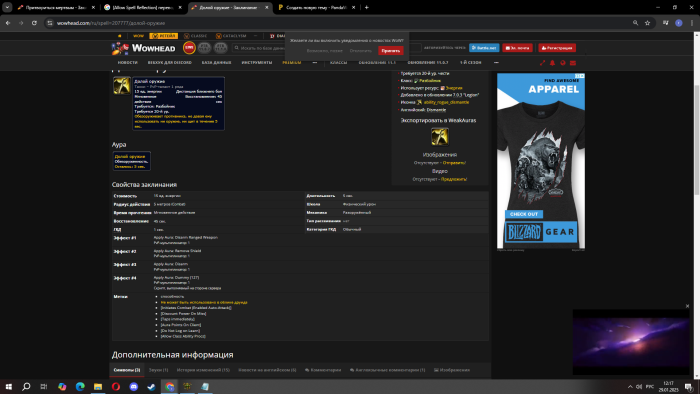Expand the main navigation more menu
This screenshot has width=700, height=394.
(x=315, y=62)
